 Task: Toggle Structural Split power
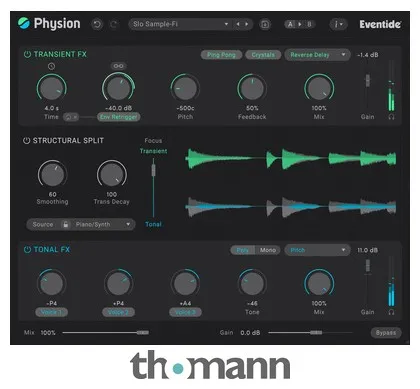[x=26, y=140]
